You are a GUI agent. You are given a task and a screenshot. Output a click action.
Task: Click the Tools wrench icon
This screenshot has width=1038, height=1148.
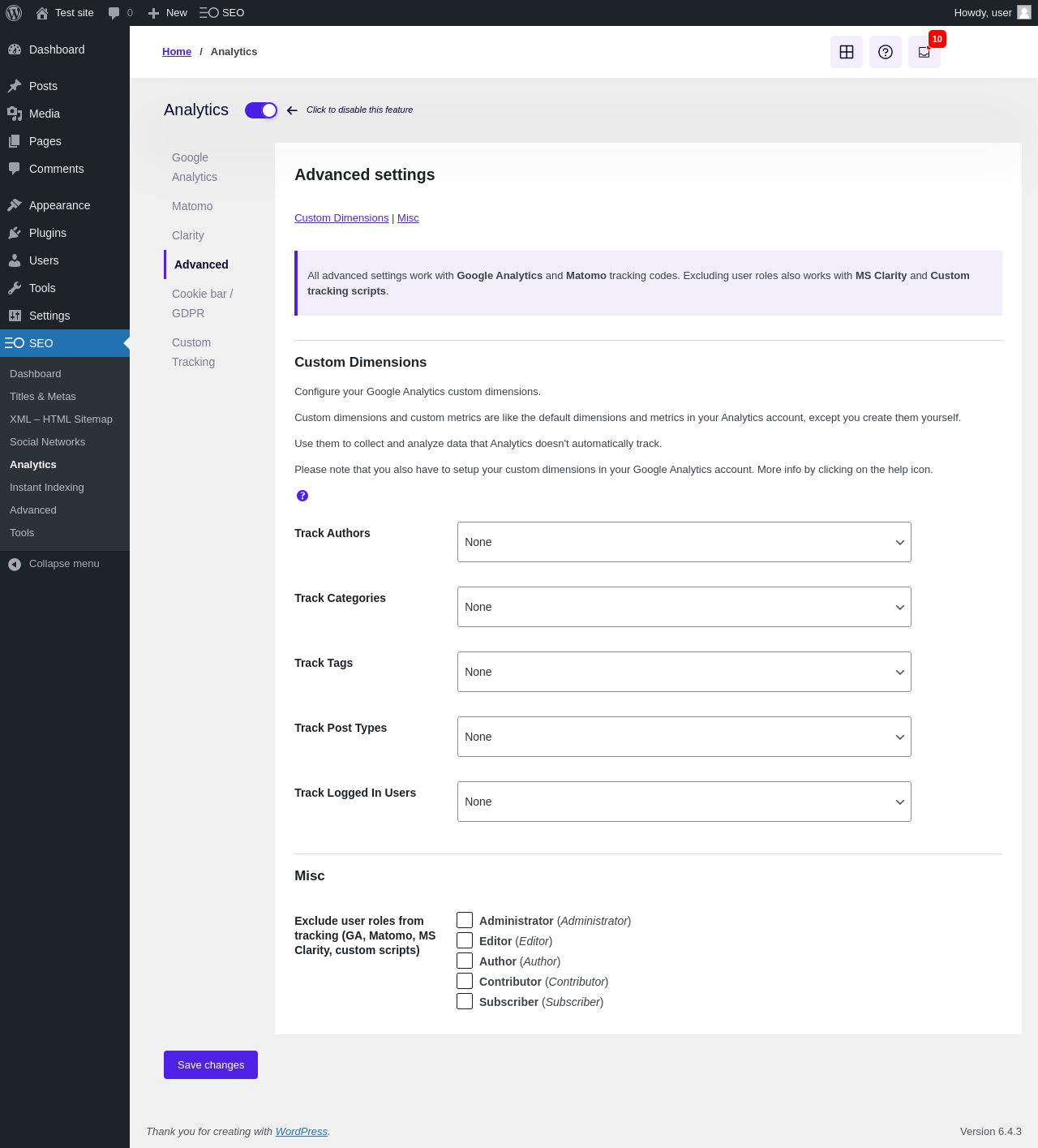coord(15,288)
